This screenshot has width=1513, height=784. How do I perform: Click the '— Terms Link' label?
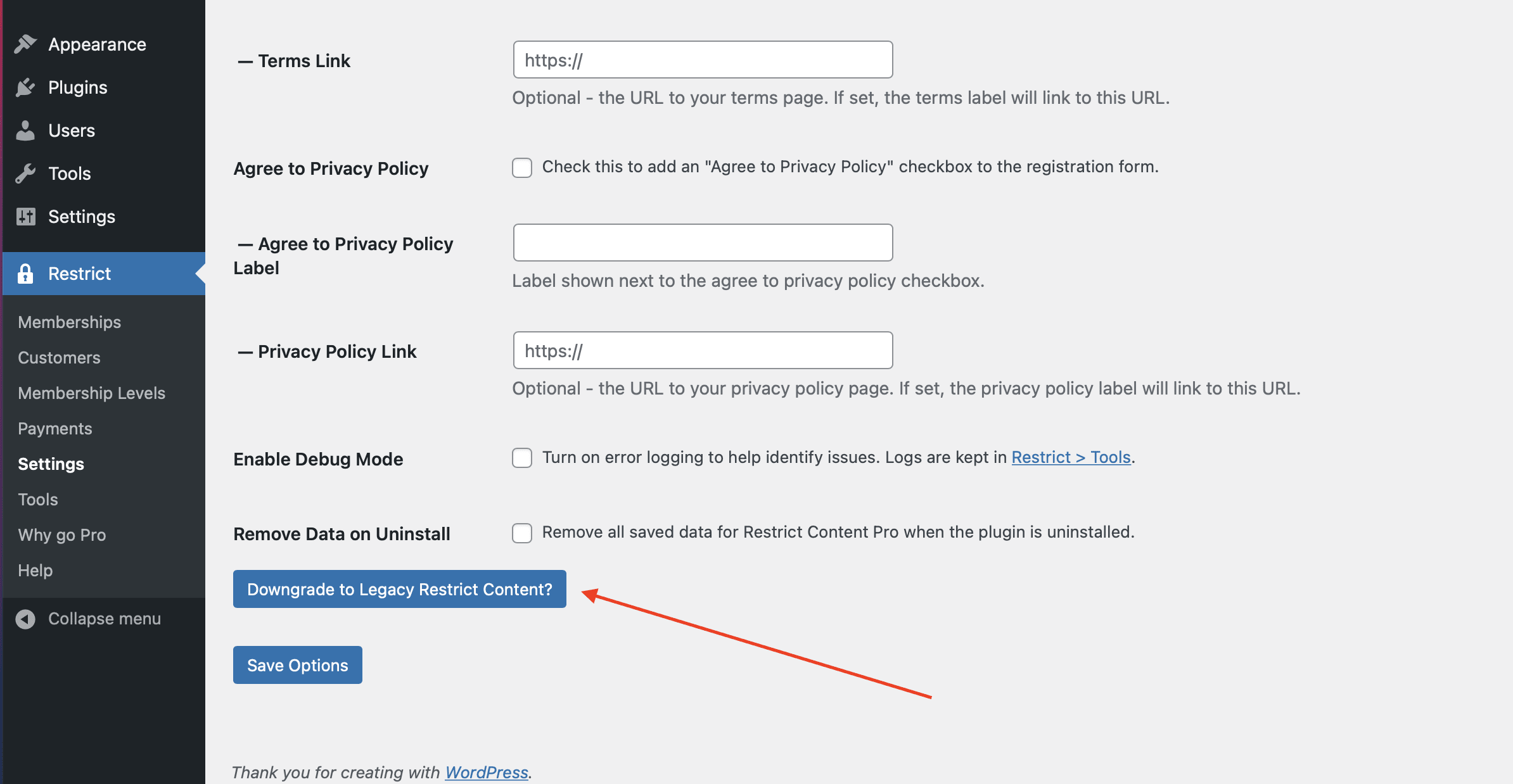(x=293, y=60)
